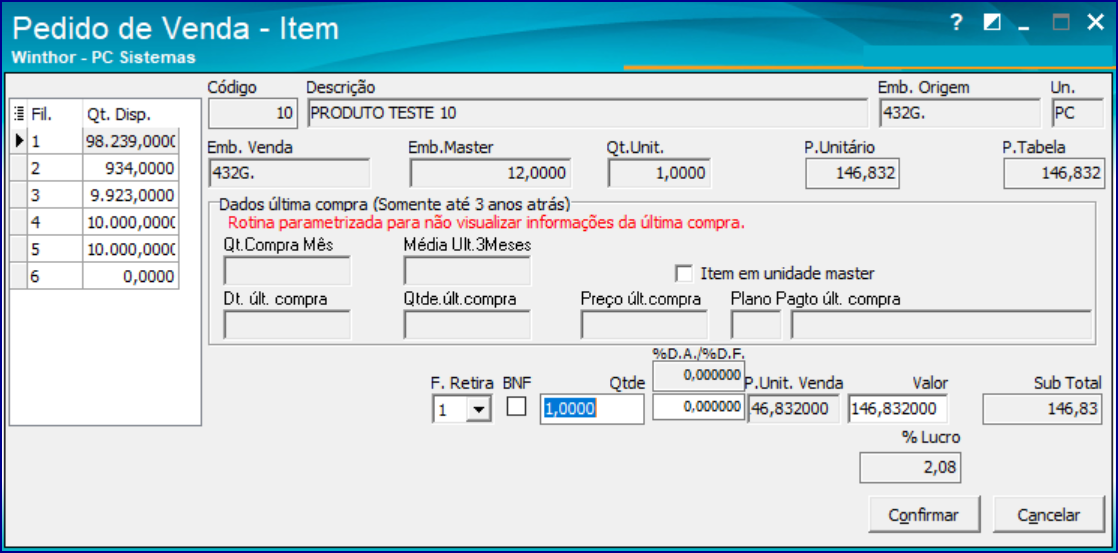The width and height of the screenshot is (1118, 553).
Task: Select the 9.923,0000 quantity cell
Action: [x=130, y=195]
